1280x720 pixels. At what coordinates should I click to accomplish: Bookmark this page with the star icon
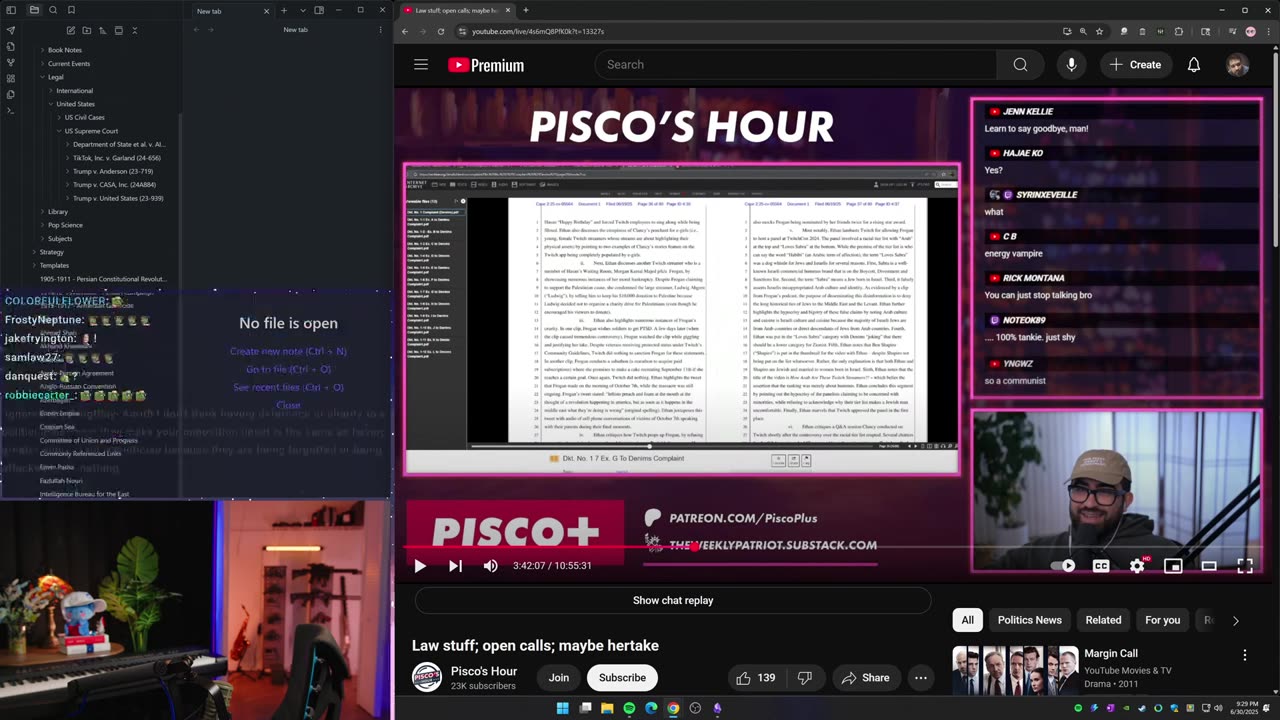point(1099,31)
